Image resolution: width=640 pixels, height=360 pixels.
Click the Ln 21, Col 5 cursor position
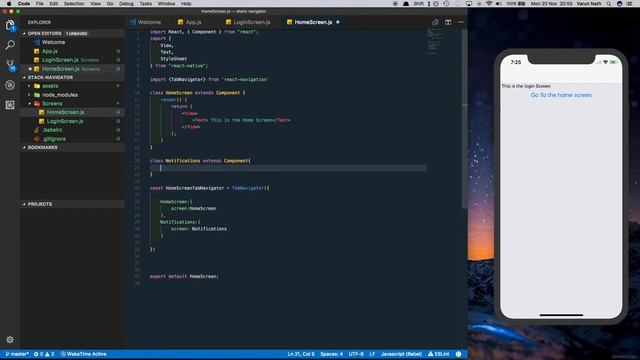coord(301,354)
